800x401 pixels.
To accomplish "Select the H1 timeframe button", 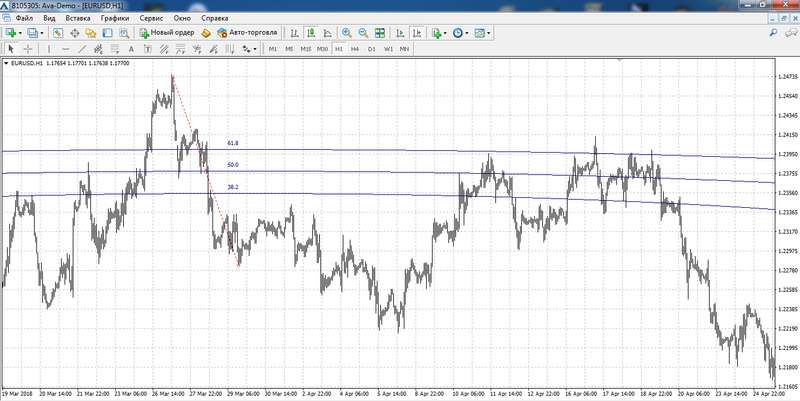I will click(339, 49).
